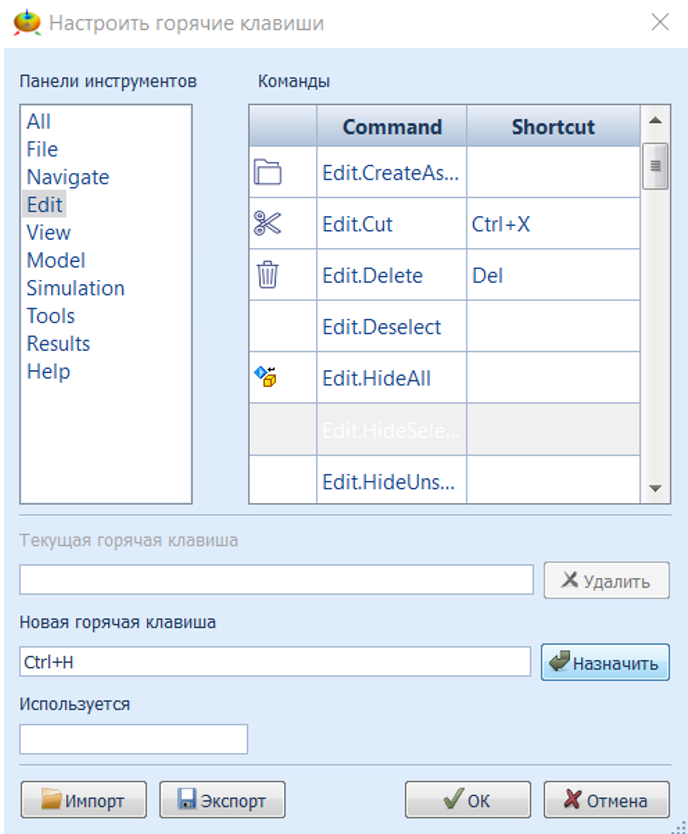The height and width of the screenshot is (834, 688).
Task: Sort by the Shortcut column header
Action: click(x=553, y=127)
